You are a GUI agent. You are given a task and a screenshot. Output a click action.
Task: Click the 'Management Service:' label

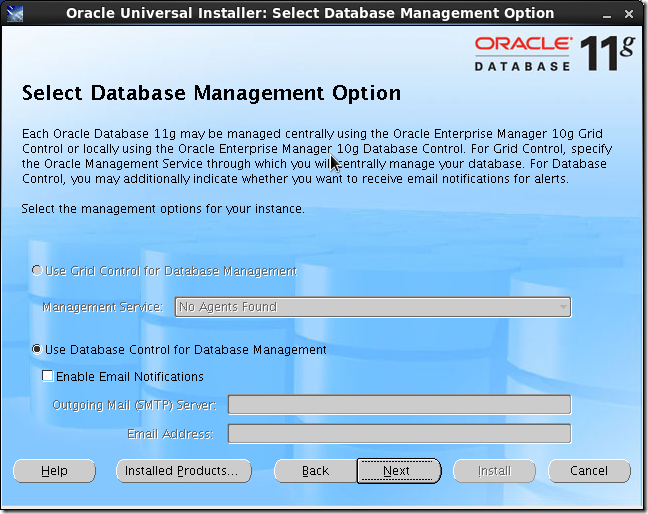[102, 307]
